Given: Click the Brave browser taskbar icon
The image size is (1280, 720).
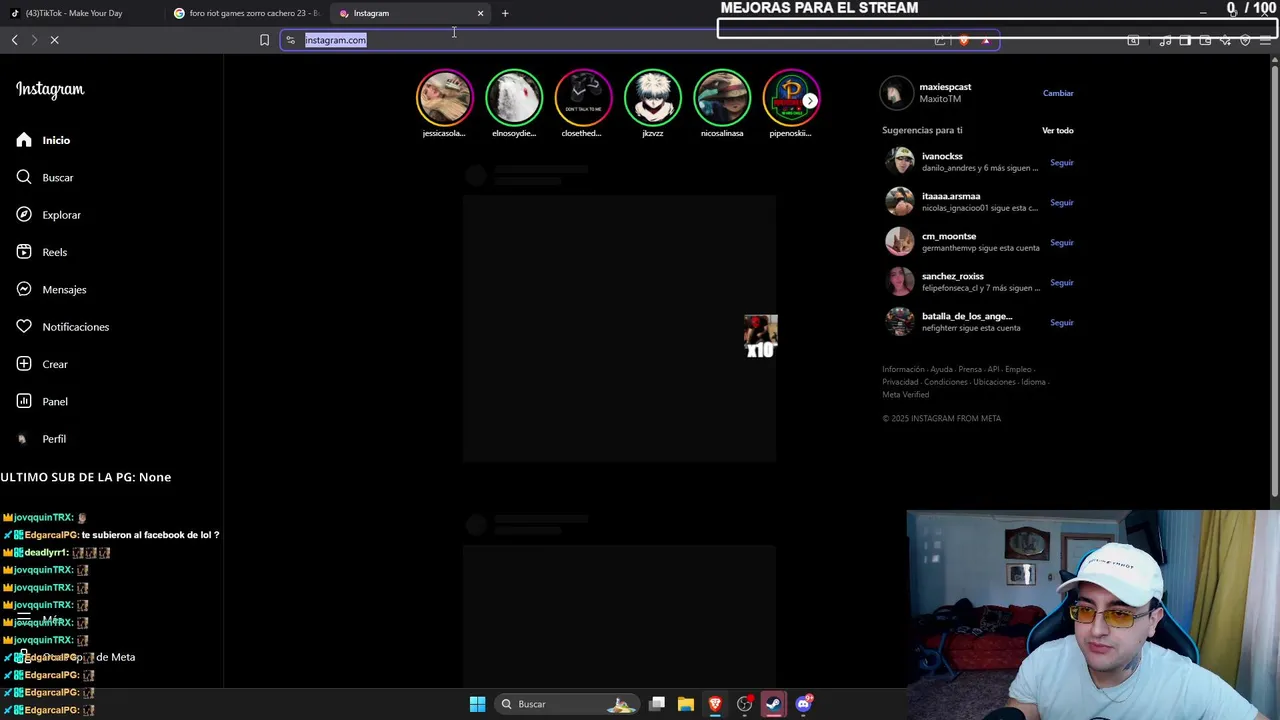Looking at the screenshot, I should pos(715,704).
